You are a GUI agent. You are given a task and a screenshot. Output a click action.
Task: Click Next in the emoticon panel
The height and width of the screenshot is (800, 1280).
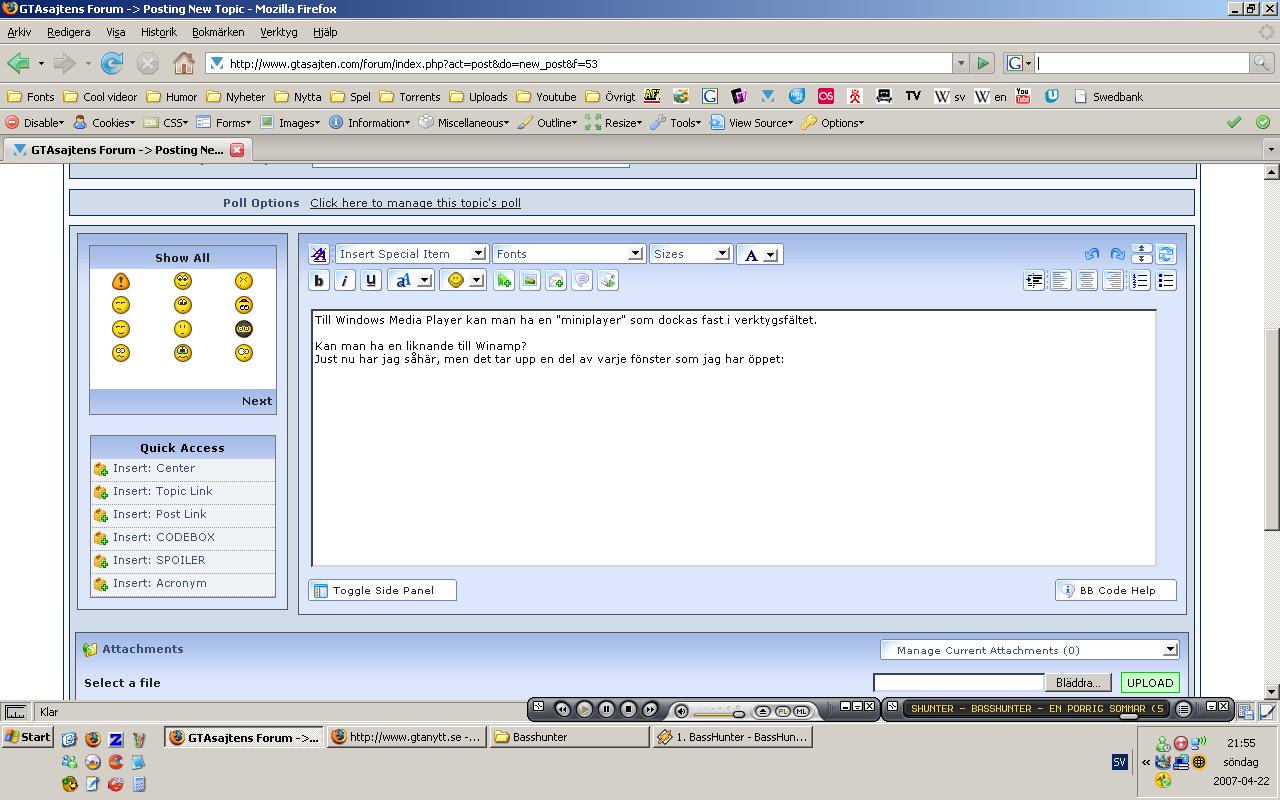click(257, 401)
